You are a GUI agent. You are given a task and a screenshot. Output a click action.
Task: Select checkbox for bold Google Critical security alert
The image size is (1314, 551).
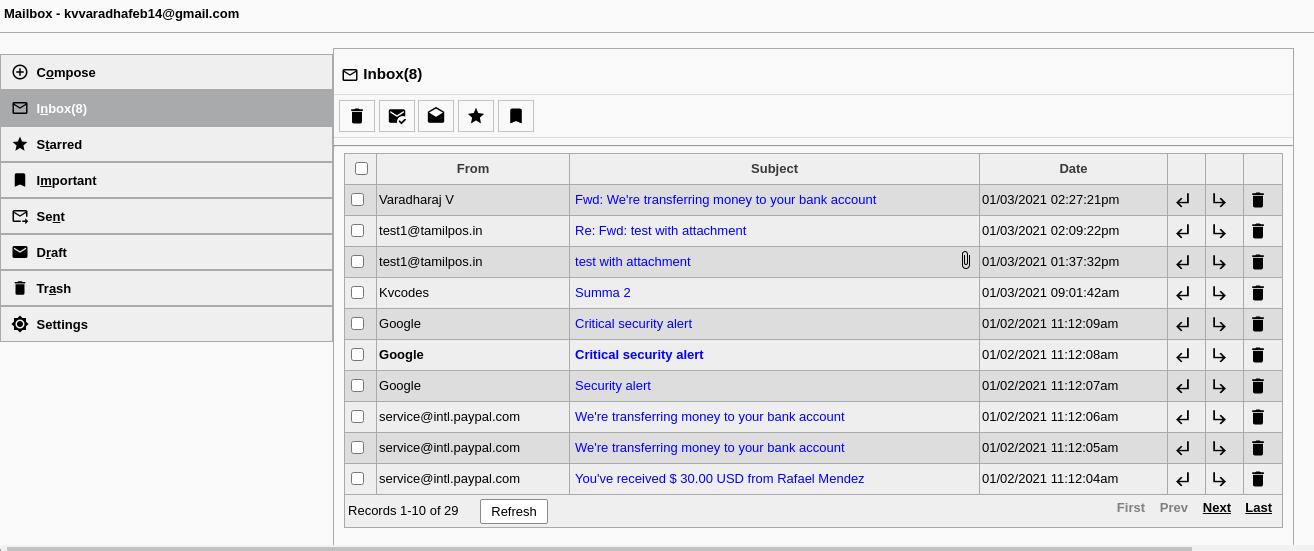(x=358, y=355)
